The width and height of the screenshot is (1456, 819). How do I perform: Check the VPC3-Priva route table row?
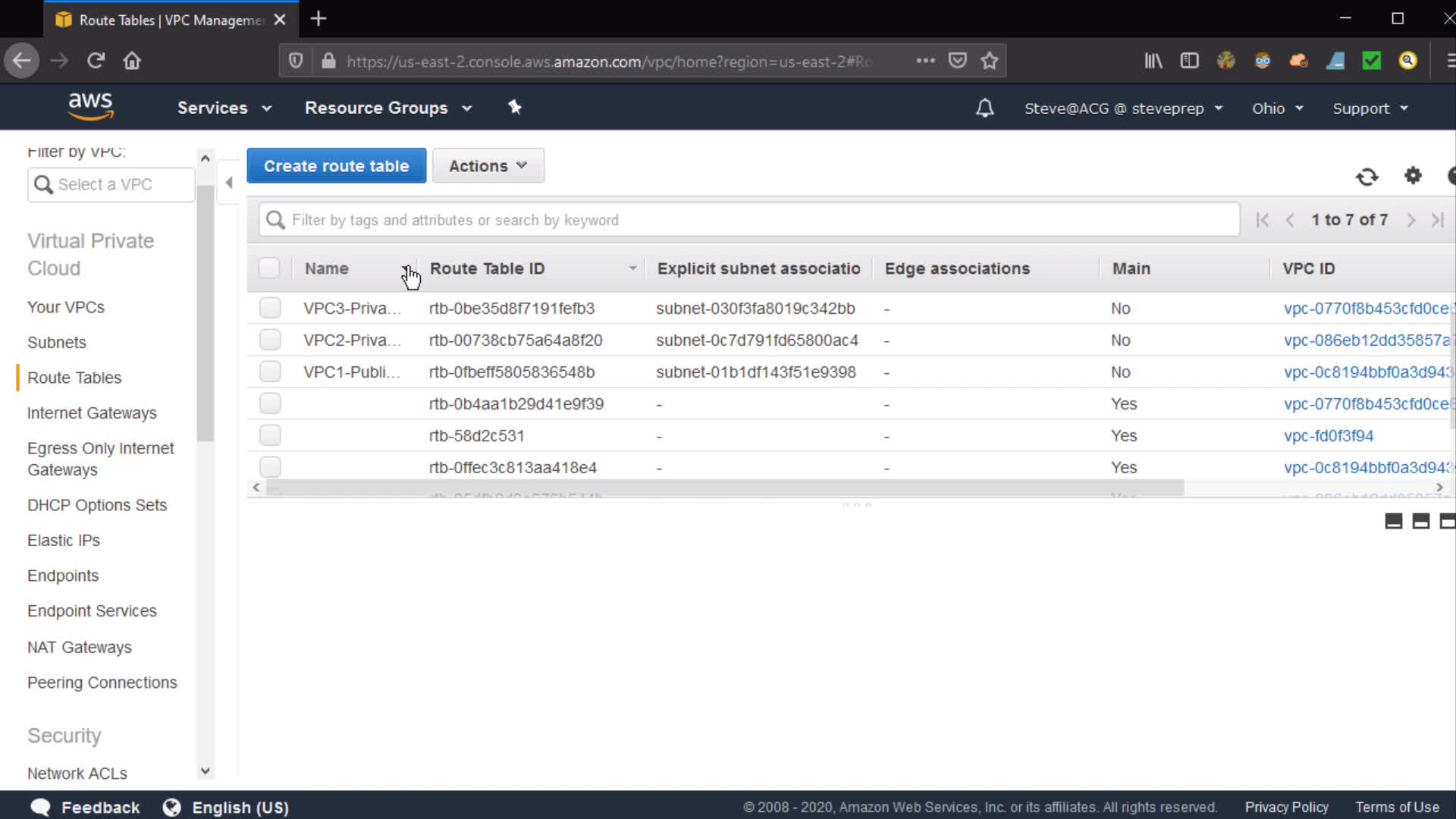click(270, 308)
